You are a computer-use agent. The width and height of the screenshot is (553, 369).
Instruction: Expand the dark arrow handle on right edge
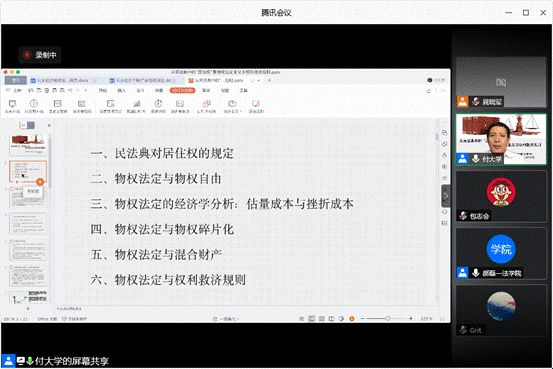point(446,196)
